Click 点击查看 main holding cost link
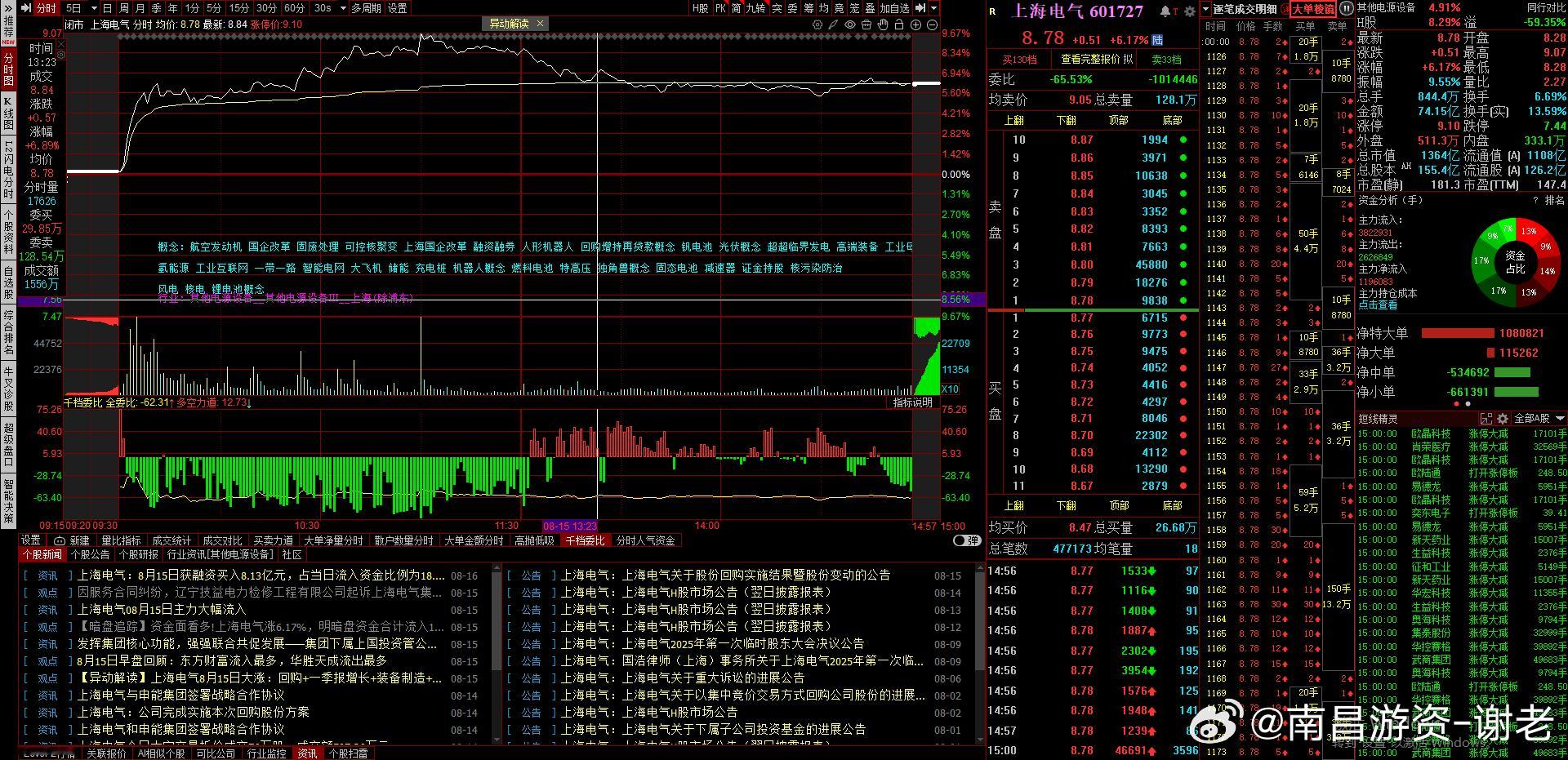Image resolution: width=1568 pixels, height=760 pixels. [x=1378, y=304]
